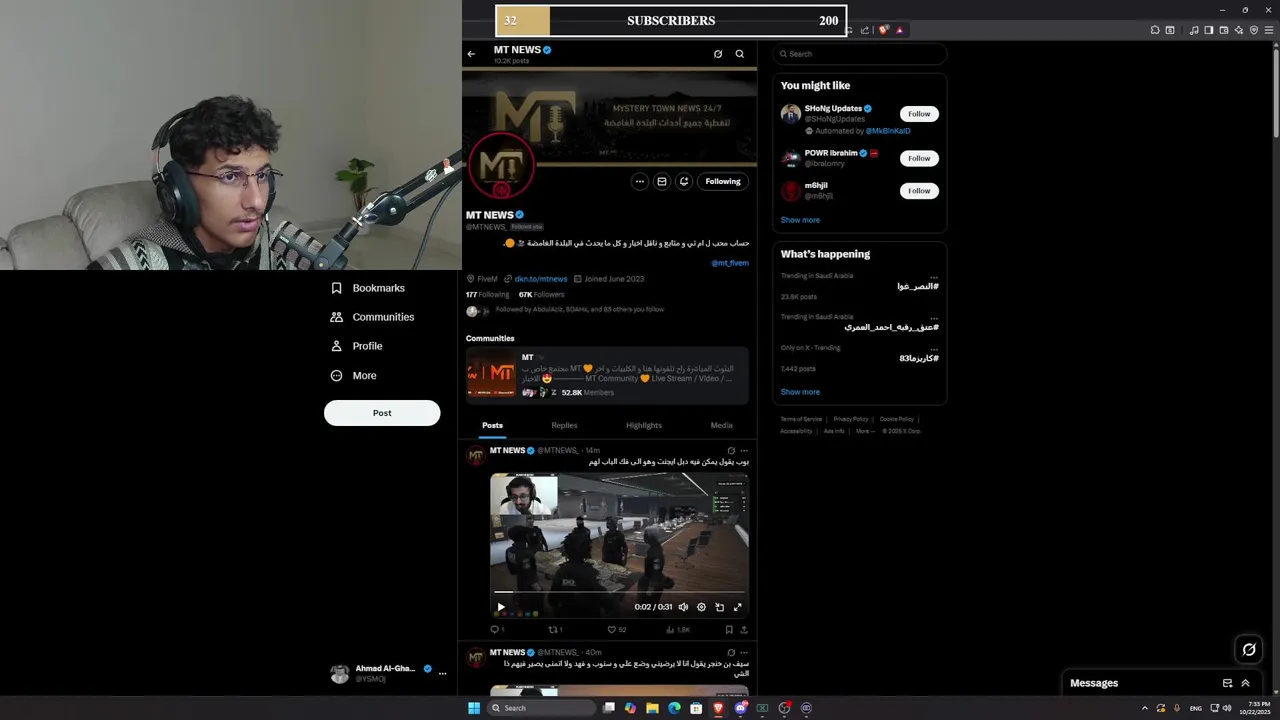Message MT NEWS via envelope icon

coord(661,181)
